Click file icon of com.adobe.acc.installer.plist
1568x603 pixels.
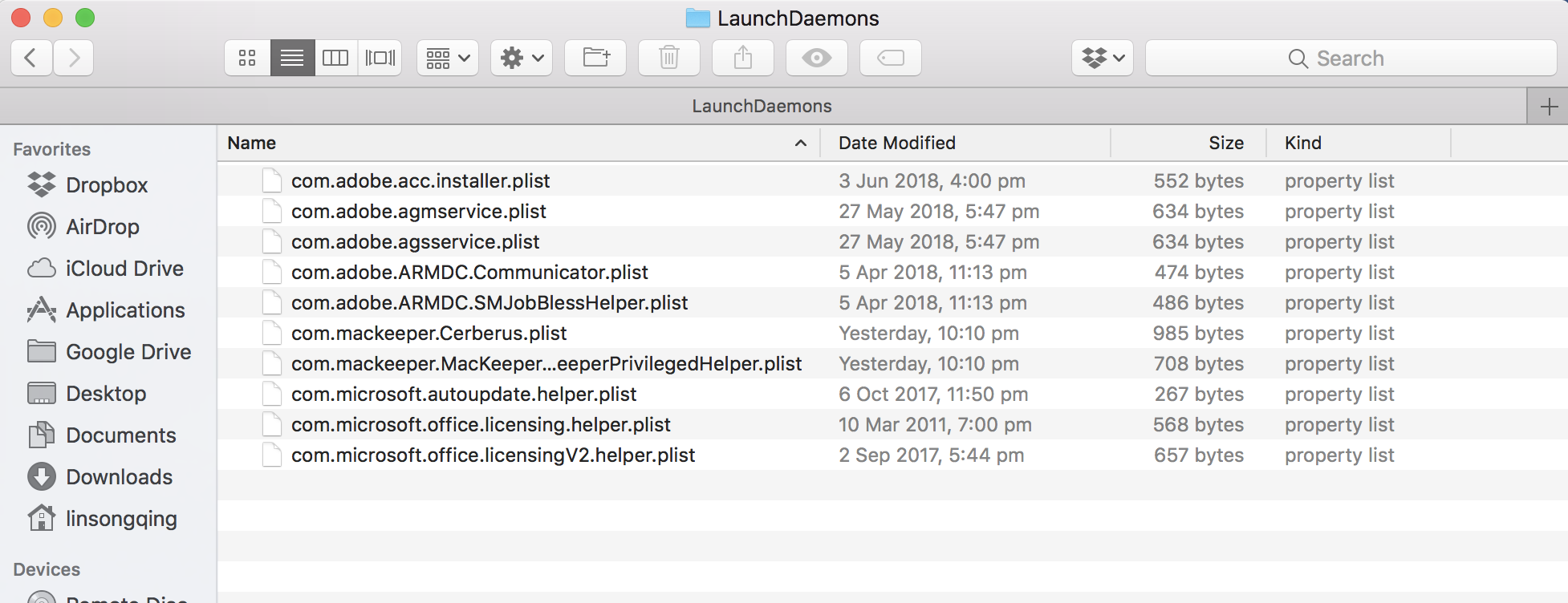(272, 180)
